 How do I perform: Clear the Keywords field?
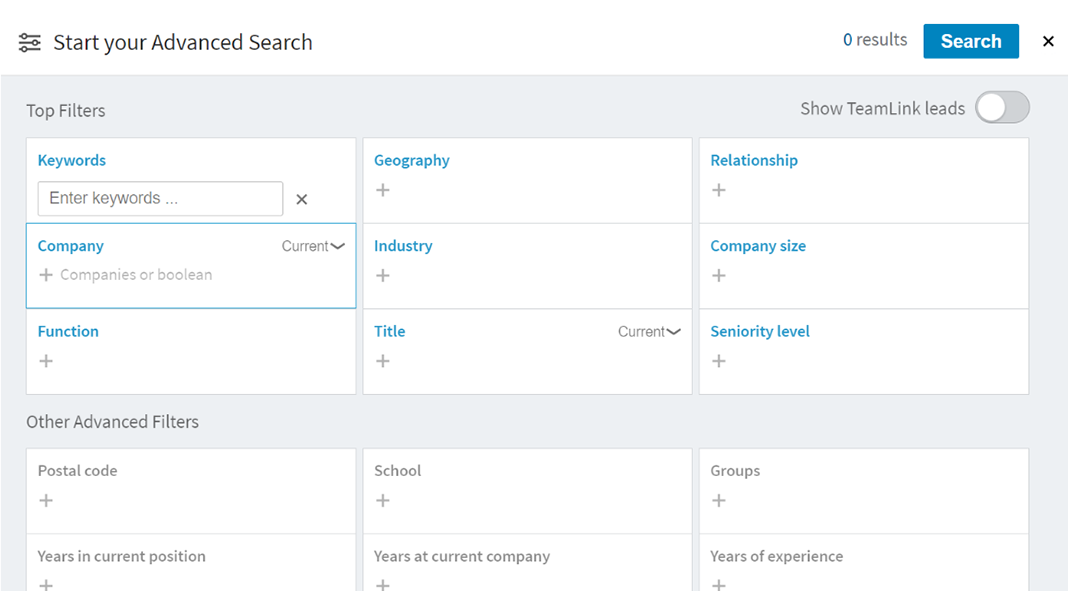point(301,198)
